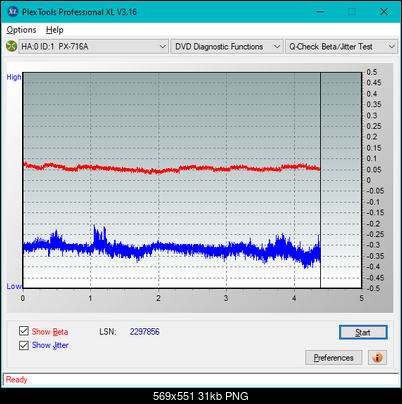Open the DVD Diagnostic Functions dropdown
Image resolution: width=402 pixels, height=404 pixels.
tap(227, 47)
